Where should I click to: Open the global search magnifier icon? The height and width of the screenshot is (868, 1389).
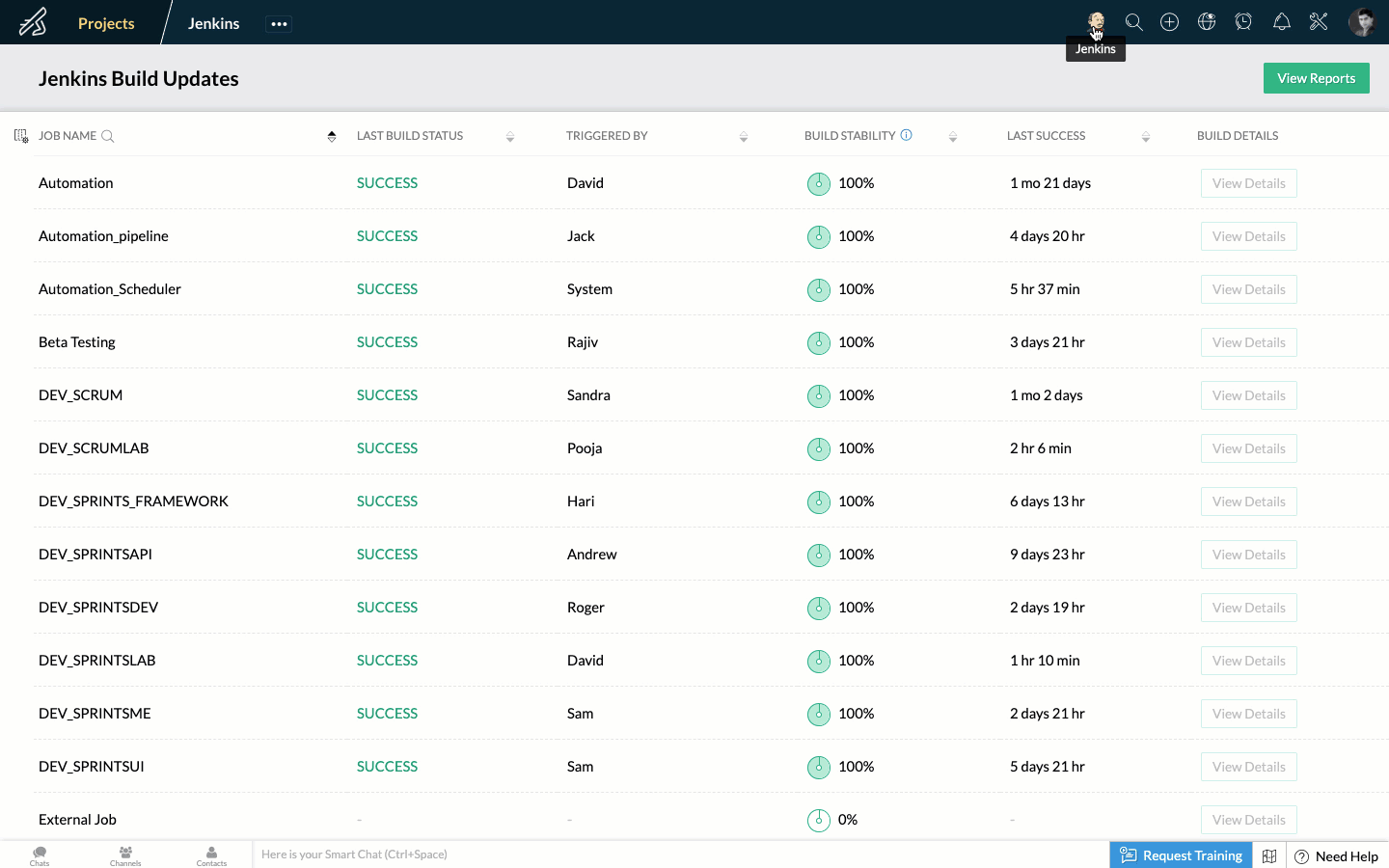click(1133, 22)
